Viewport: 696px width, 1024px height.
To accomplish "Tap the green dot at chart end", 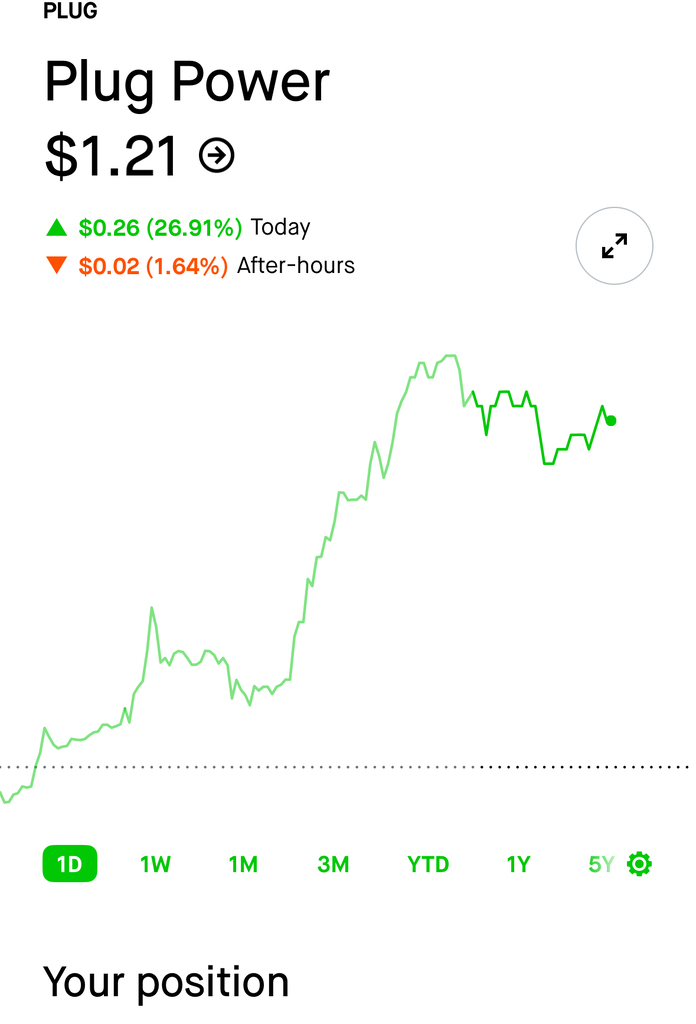I will click(x=611, y=421).
